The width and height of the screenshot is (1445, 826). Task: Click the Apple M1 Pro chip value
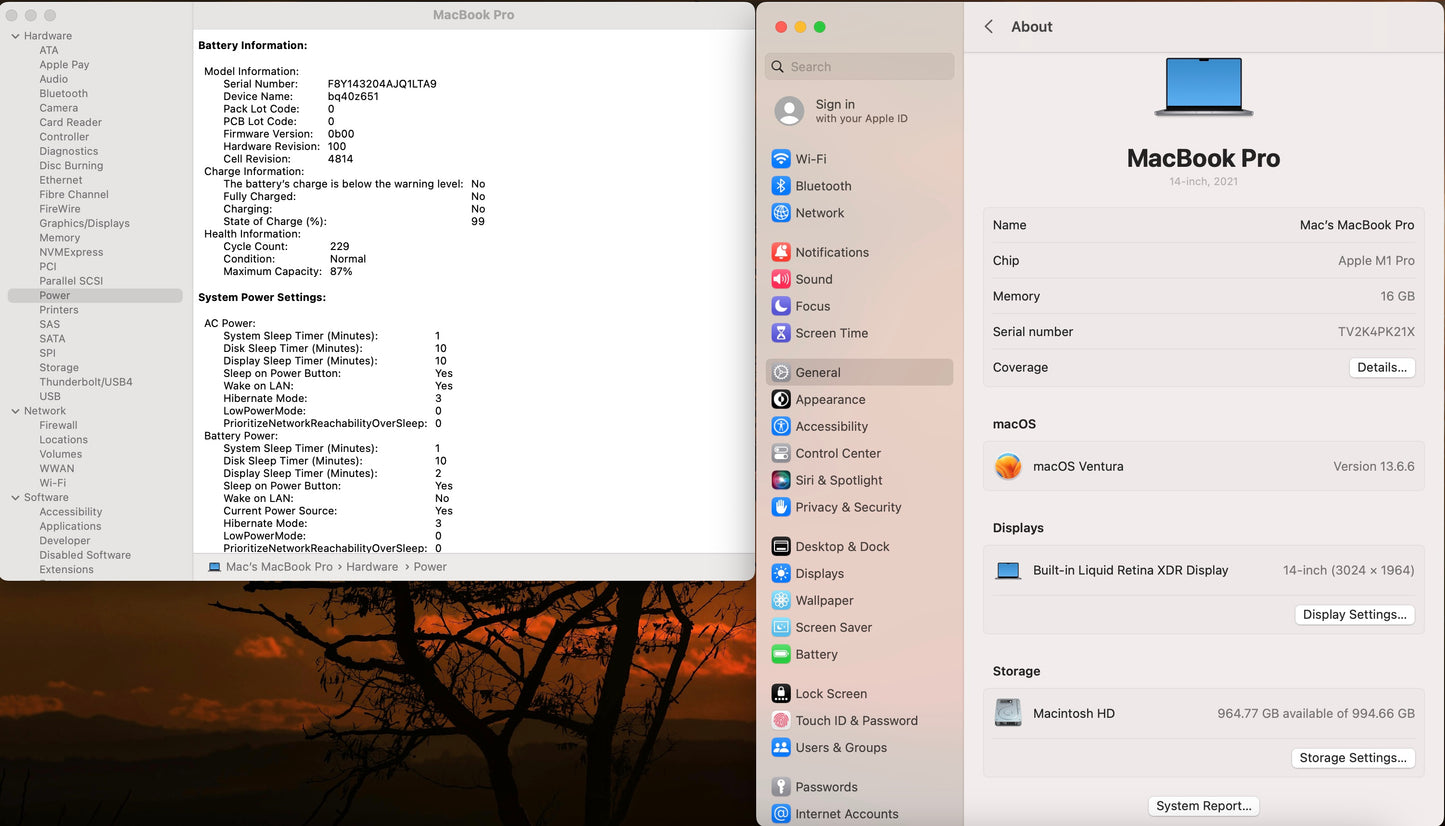point(1376,260)
